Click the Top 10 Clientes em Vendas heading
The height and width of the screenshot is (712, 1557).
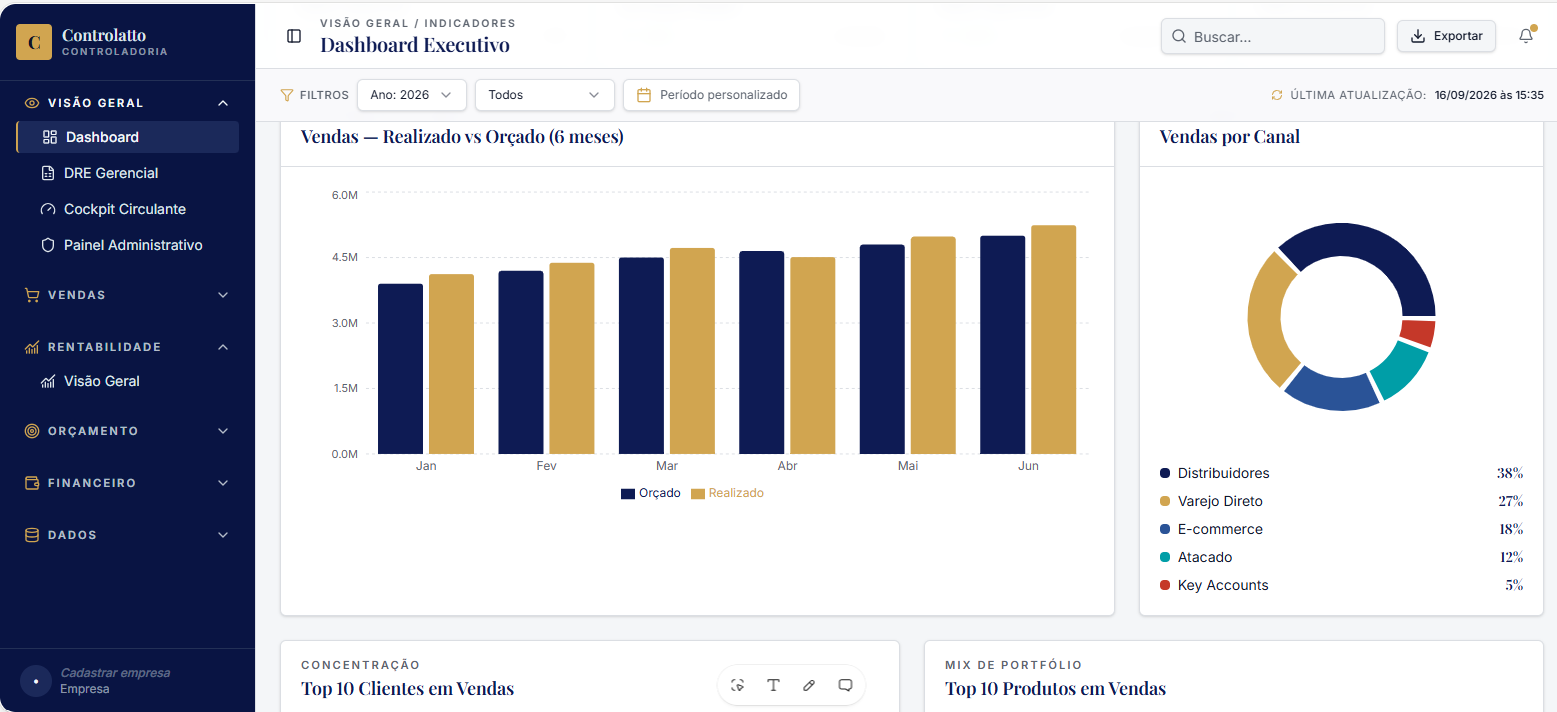(407, 688)
